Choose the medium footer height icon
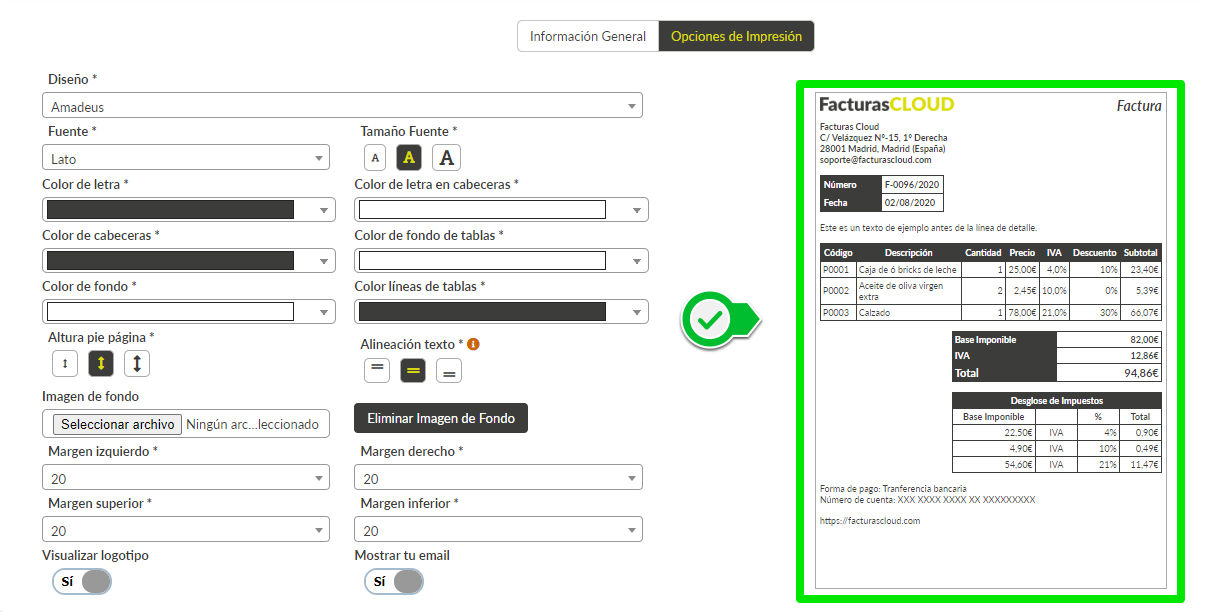 click(x=101, y=364)
